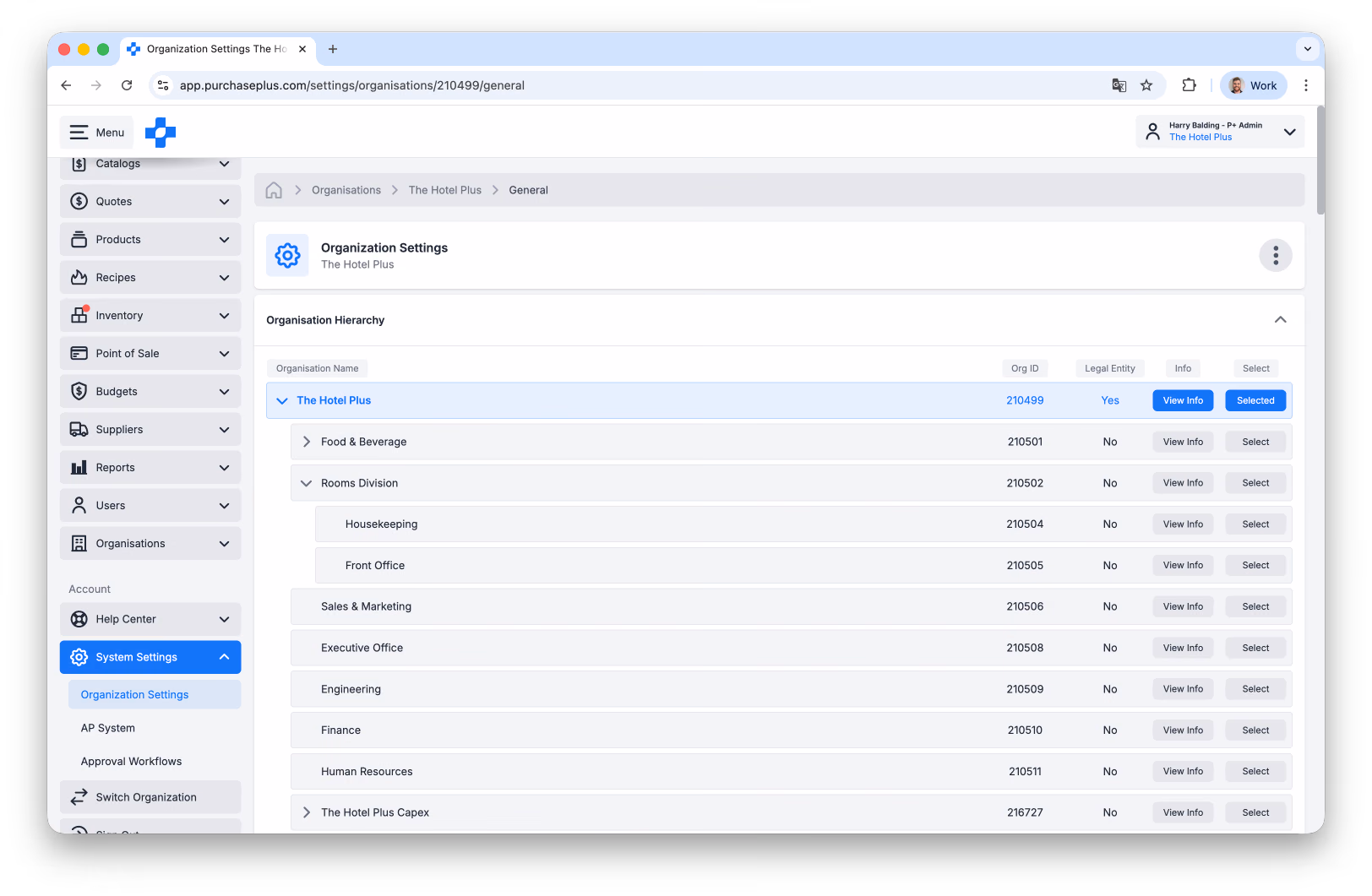Click Organisations in the breadcrumb
This screenshot has width=1372, height=896.
[x=346, y=190]
